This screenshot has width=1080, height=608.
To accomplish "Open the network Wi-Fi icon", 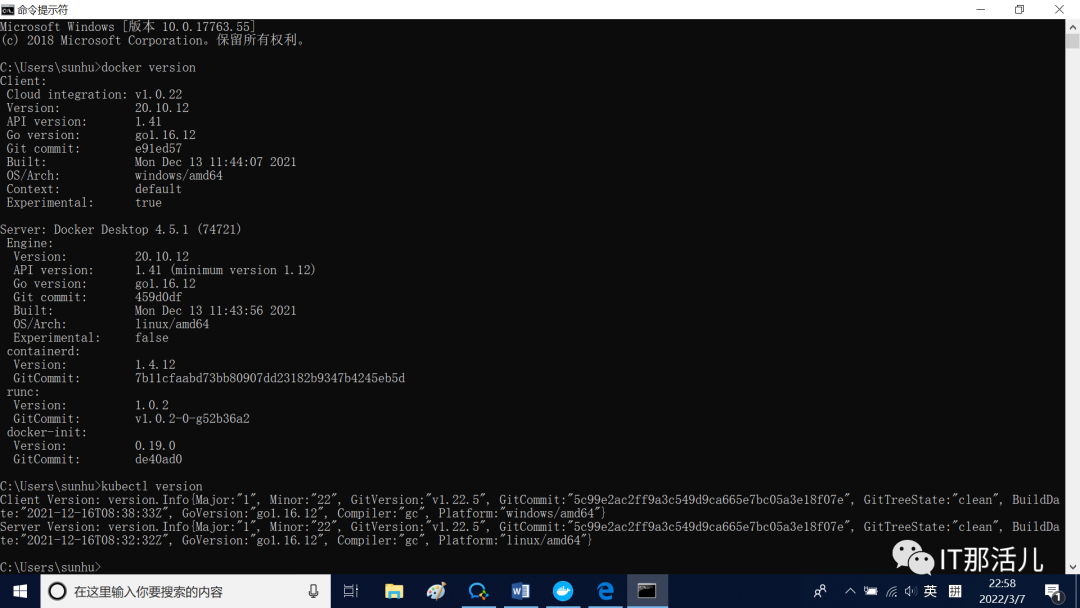I will [891, 591].
